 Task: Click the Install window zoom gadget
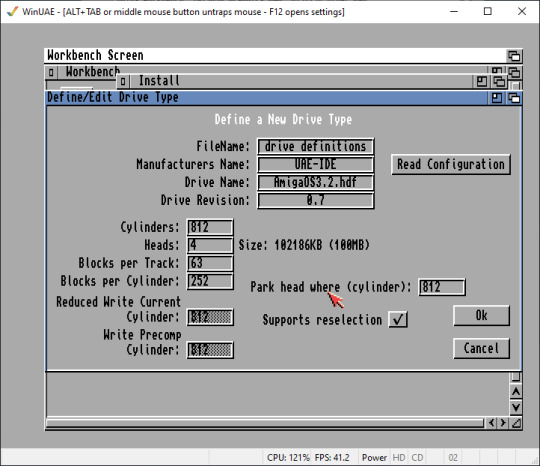click(482, 82)
